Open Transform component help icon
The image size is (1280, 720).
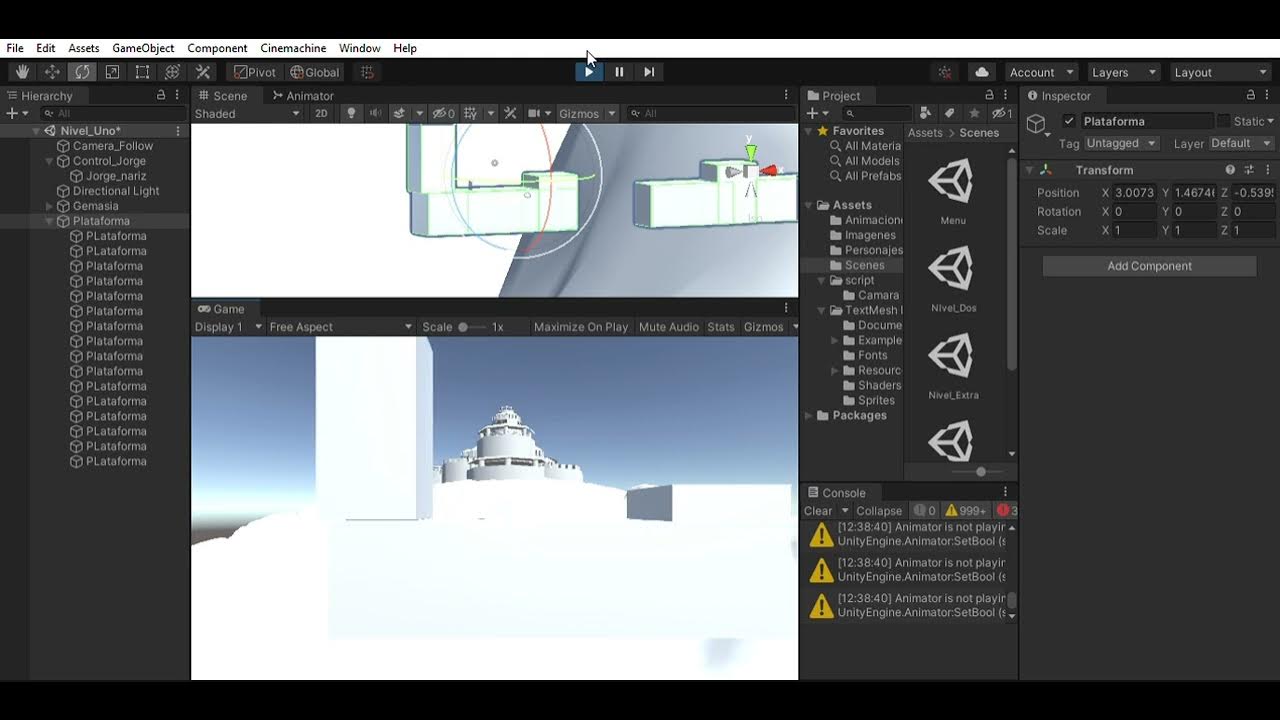click(x=1230, y=170)
